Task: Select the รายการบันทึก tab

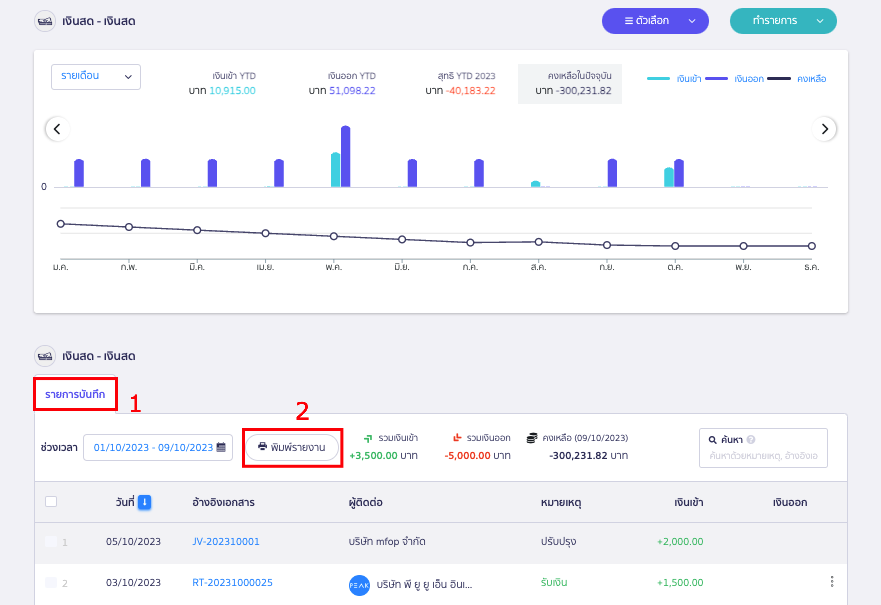Action: (75, 394)
